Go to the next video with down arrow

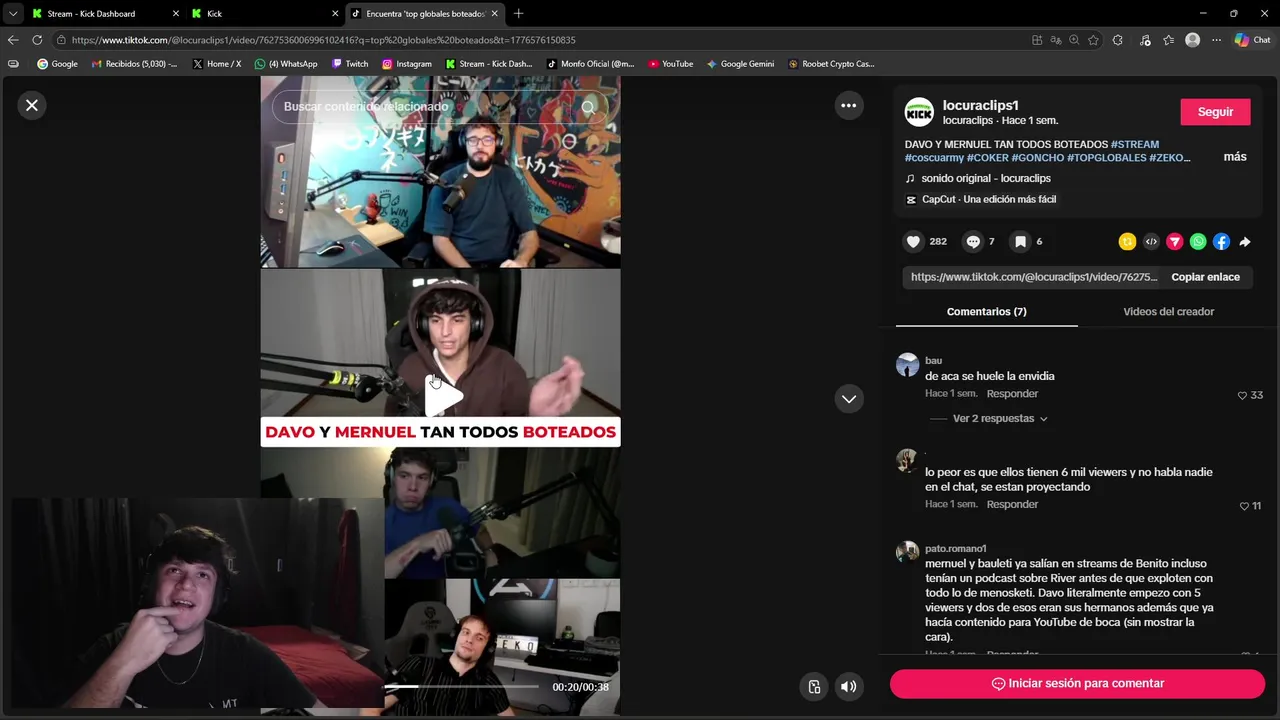[x=849, y=398]
